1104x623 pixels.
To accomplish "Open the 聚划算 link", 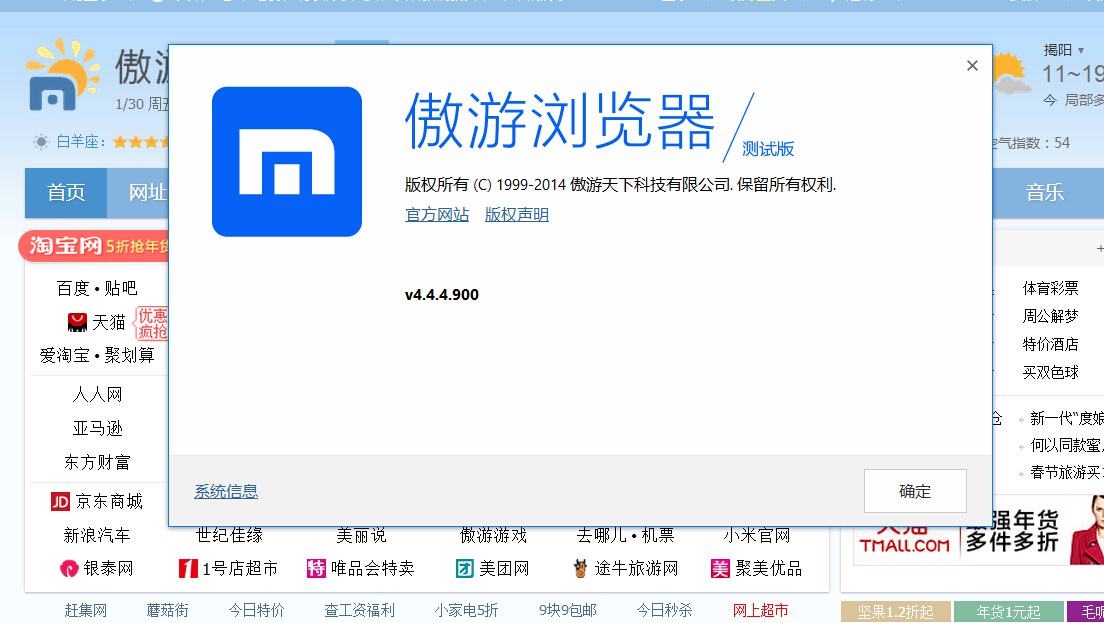I will point(130,355).
